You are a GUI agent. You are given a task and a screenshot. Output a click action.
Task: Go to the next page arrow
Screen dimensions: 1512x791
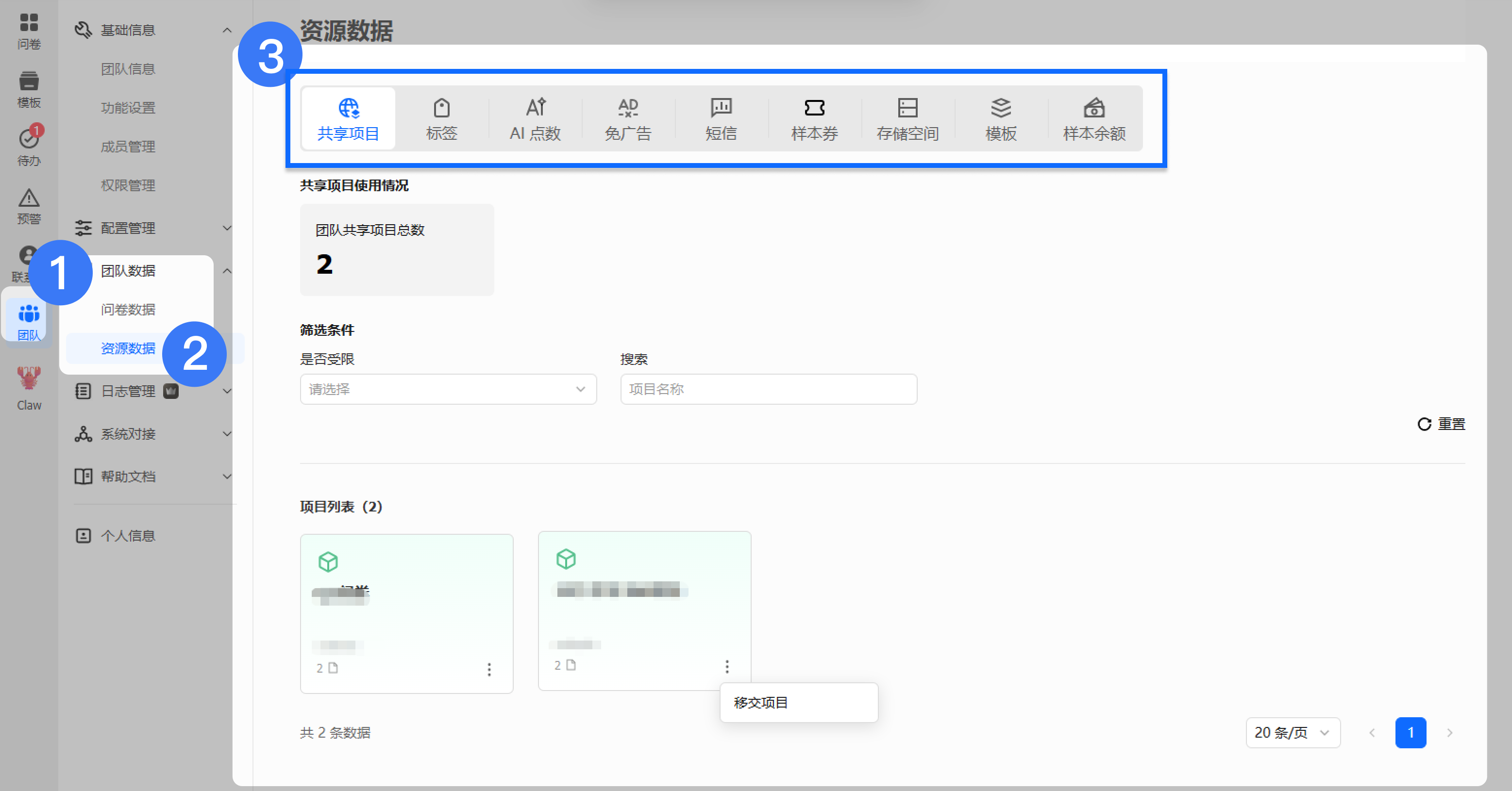click(1450, 732)
